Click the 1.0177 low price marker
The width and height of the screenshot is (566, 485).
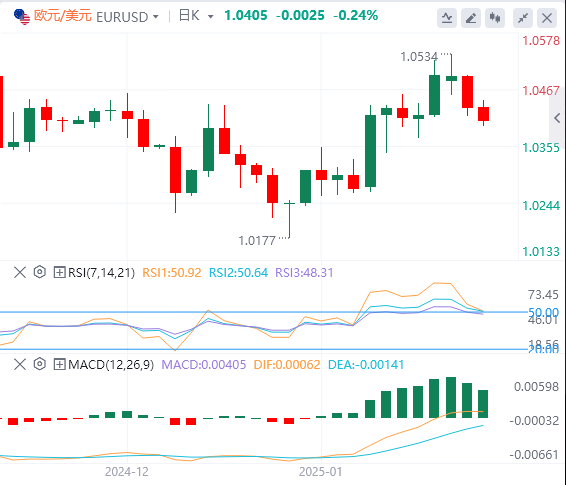pyautogui.click(x=257, y=241)
